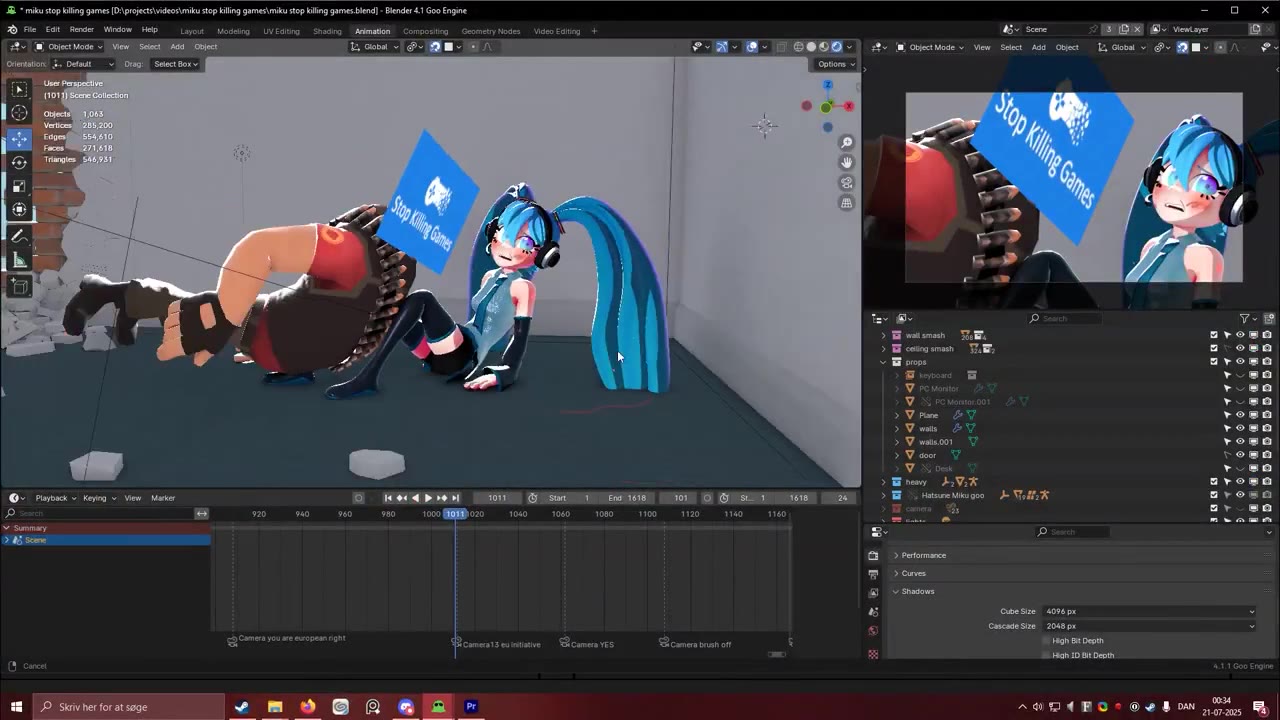Open the outliner filter funnel
Image resolution: width=1280 pixels, height=720 pixels.
point(1246,318)
